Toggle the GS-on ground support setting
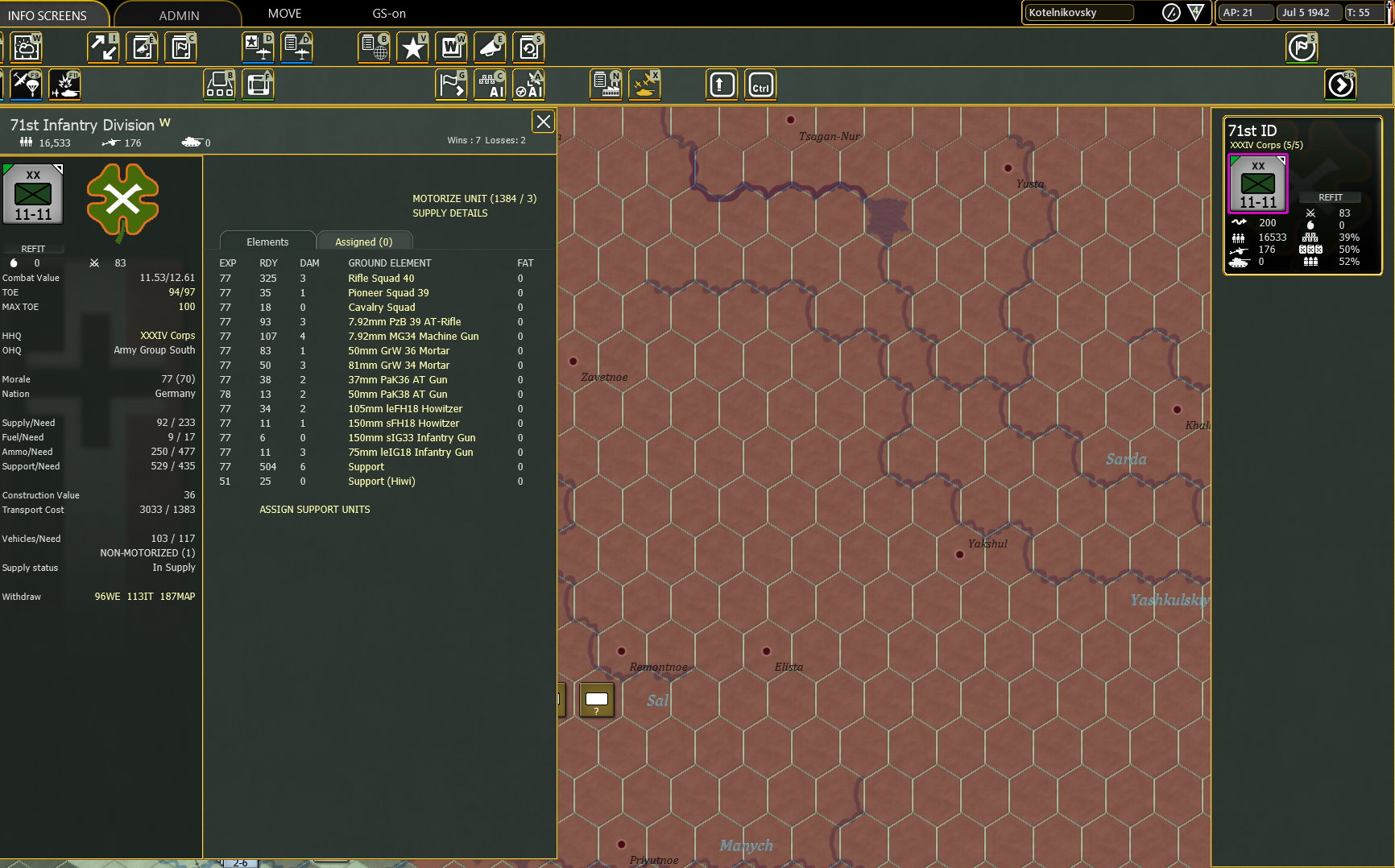The height and width of the screenshot is (868, 1395). pyautogui.click(x=389, y=14)
